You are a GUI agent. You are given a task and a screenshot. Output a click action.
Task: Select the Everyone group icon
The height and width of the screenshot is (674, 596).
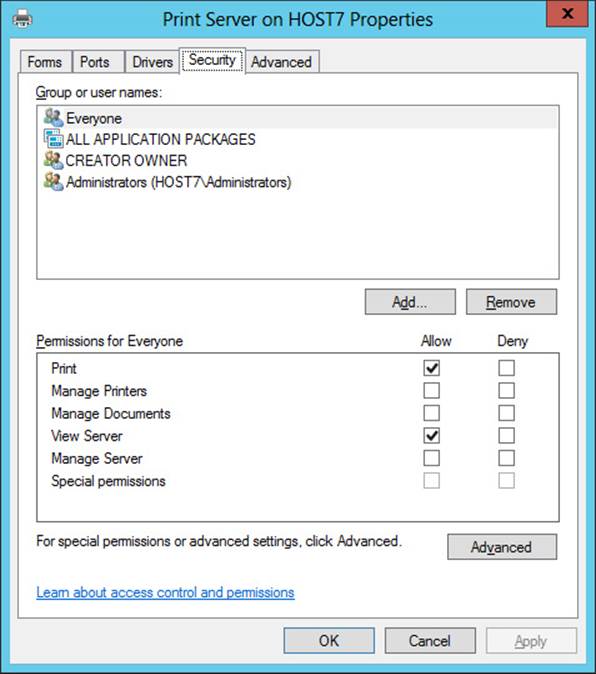[x=53, y=118]
